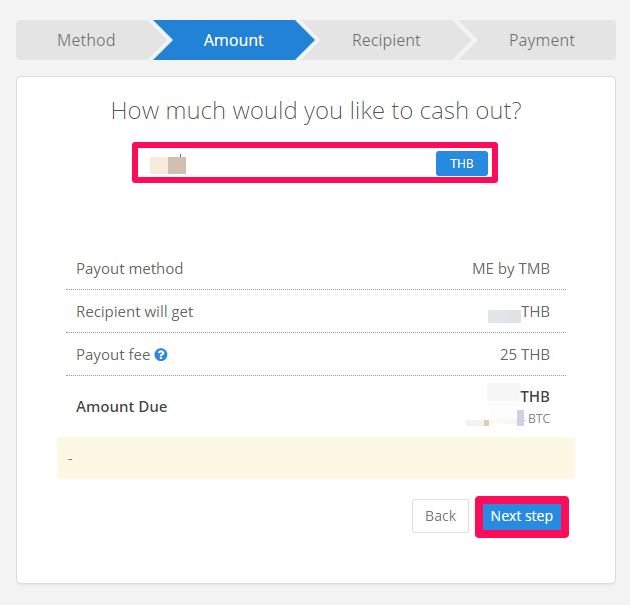Screen dimensions: 630x605
Task: Go back with the Back button
Action: click(440, 516)
